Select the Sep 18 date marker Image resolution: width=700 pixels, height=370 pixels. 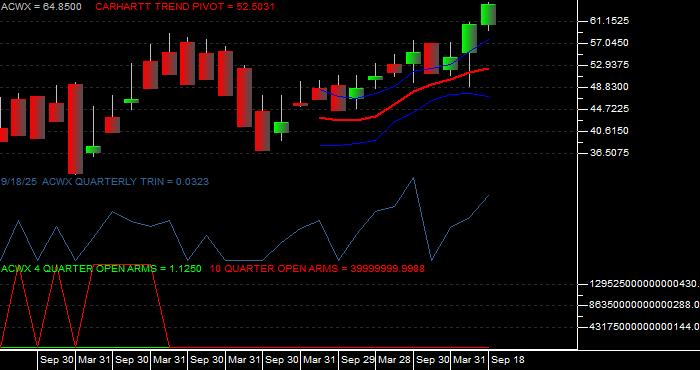pos(508,360)
